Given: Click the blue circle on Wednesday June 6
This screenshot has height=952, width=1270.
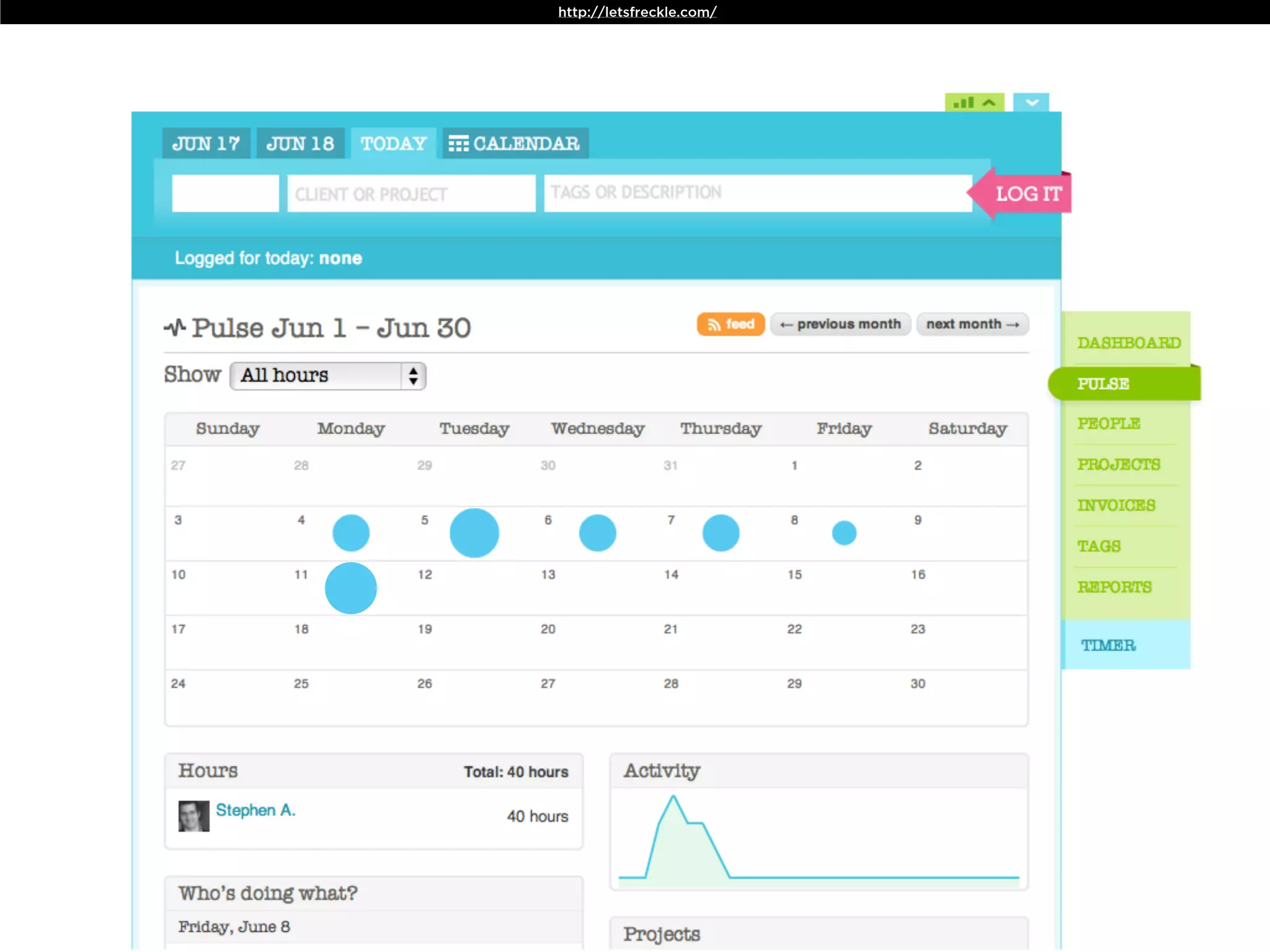Looking at the screenshot, I should pyautogui.click(x=597, y=533).
